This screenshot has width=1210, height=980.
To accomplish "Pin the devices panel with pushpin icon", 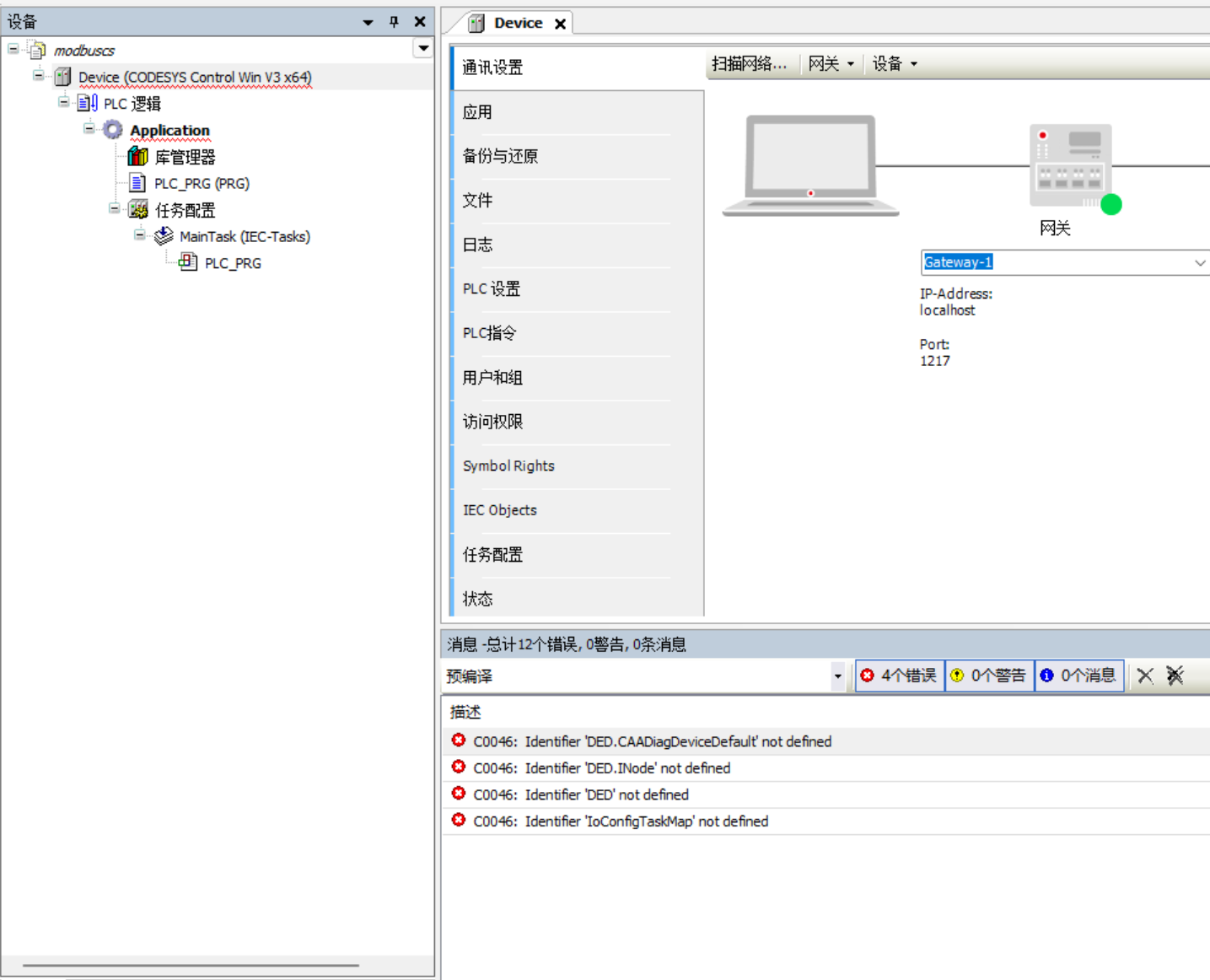I will click(x=394, y=22).
